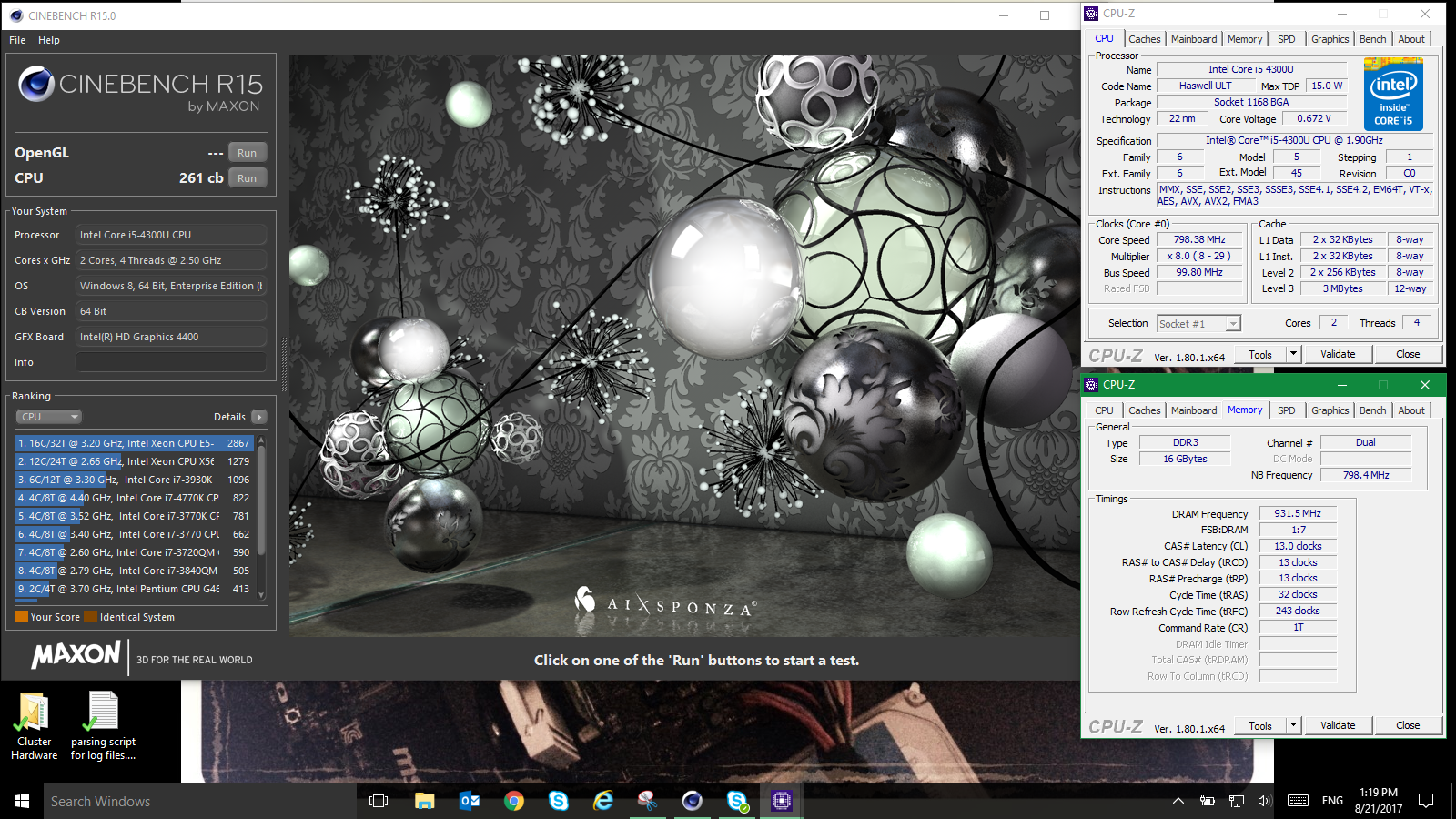Click the bottom CPU-Z title bar icon

pos(1091,385)
